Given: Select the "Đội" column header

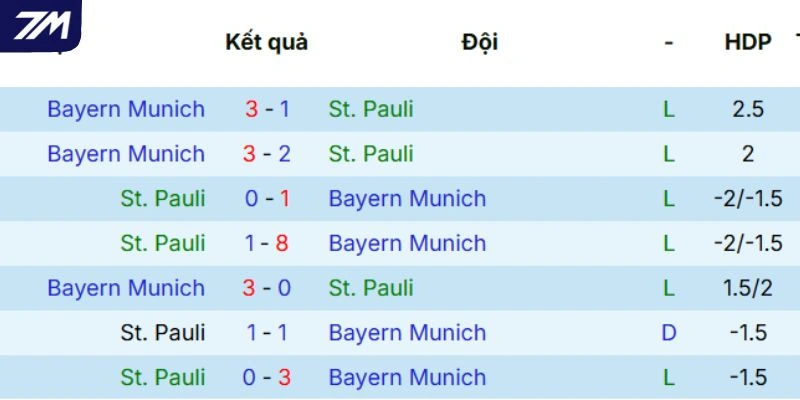Looking at the screenshot, I should [480, 43].
